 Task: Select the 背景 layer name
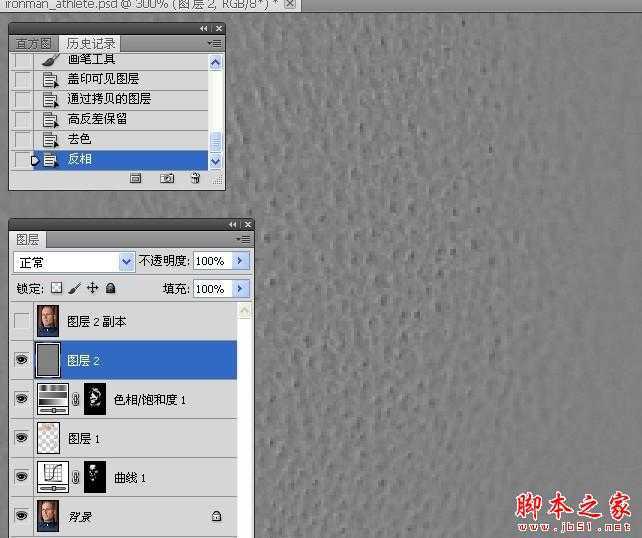80,516
